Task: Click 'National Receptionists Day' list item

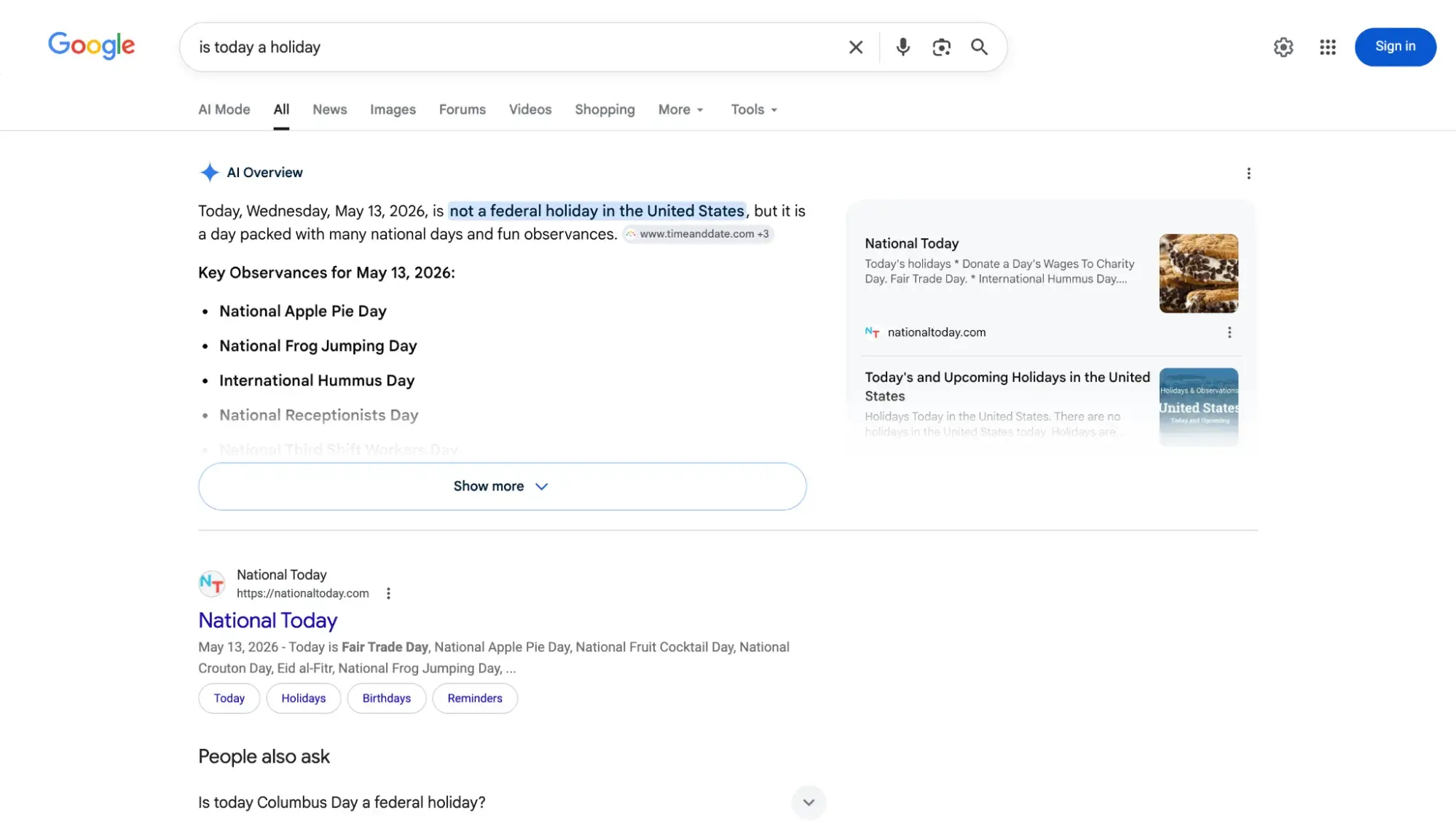Action: coord(319,415)
